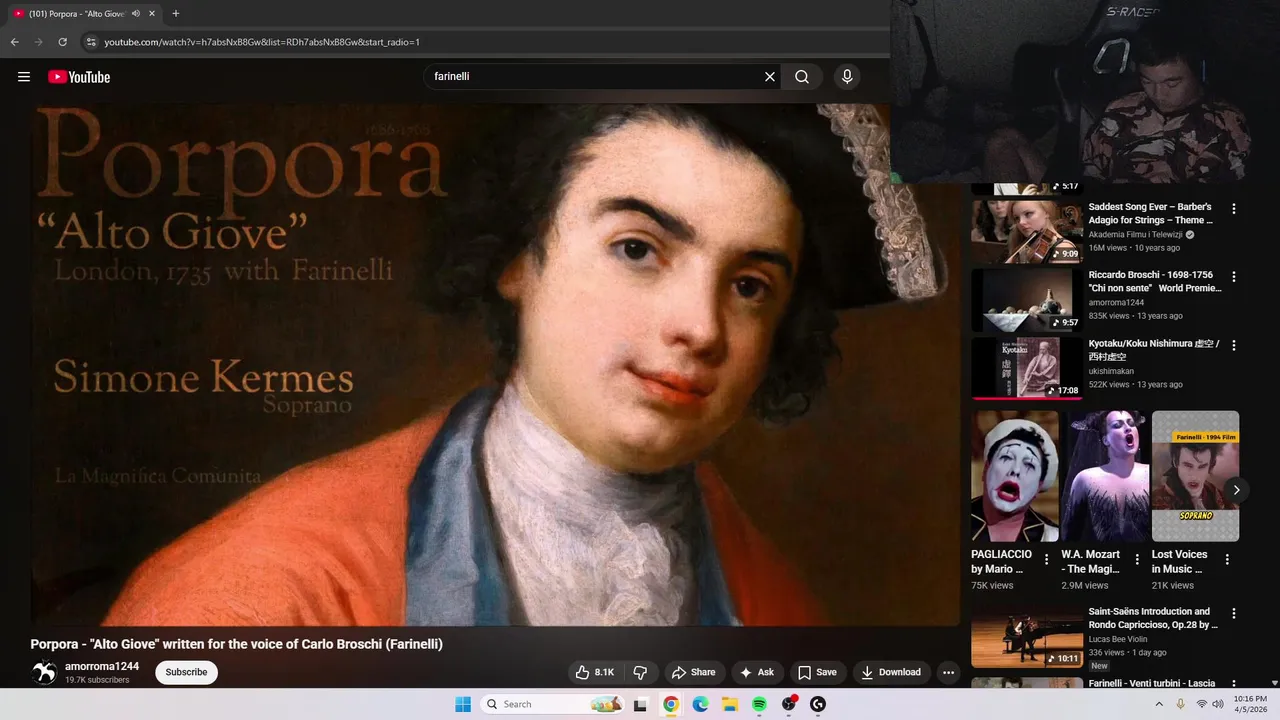Start voice search with the microphone icon
Screen dimensions: 1280x720
pos(847,77)
